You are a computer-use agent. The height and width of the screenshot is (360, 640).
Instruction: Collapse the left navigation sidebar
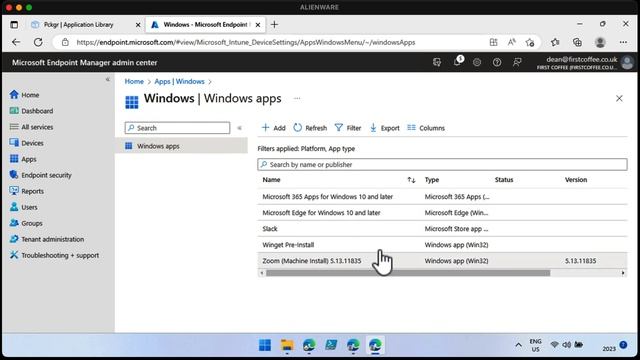[x=108, y=79]
